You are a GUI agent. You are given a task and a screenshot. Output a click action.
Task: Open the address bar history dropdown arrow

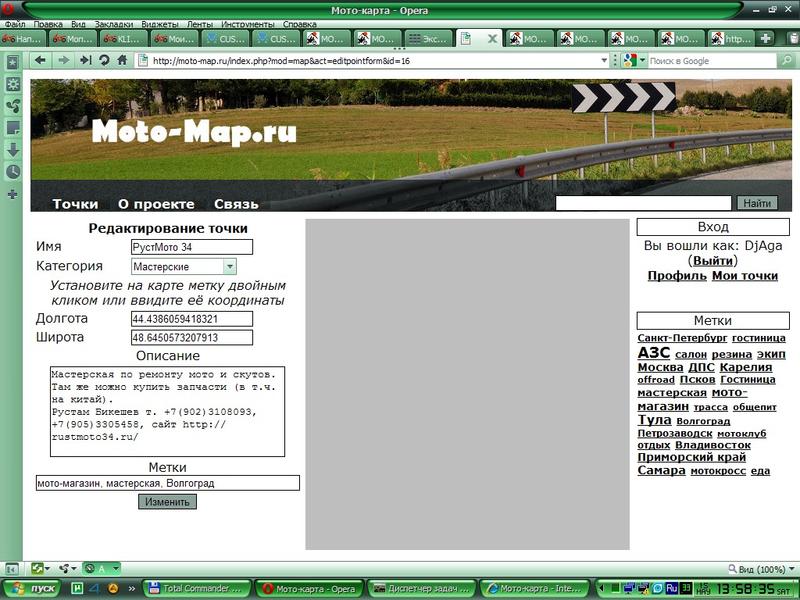[604, 61]
